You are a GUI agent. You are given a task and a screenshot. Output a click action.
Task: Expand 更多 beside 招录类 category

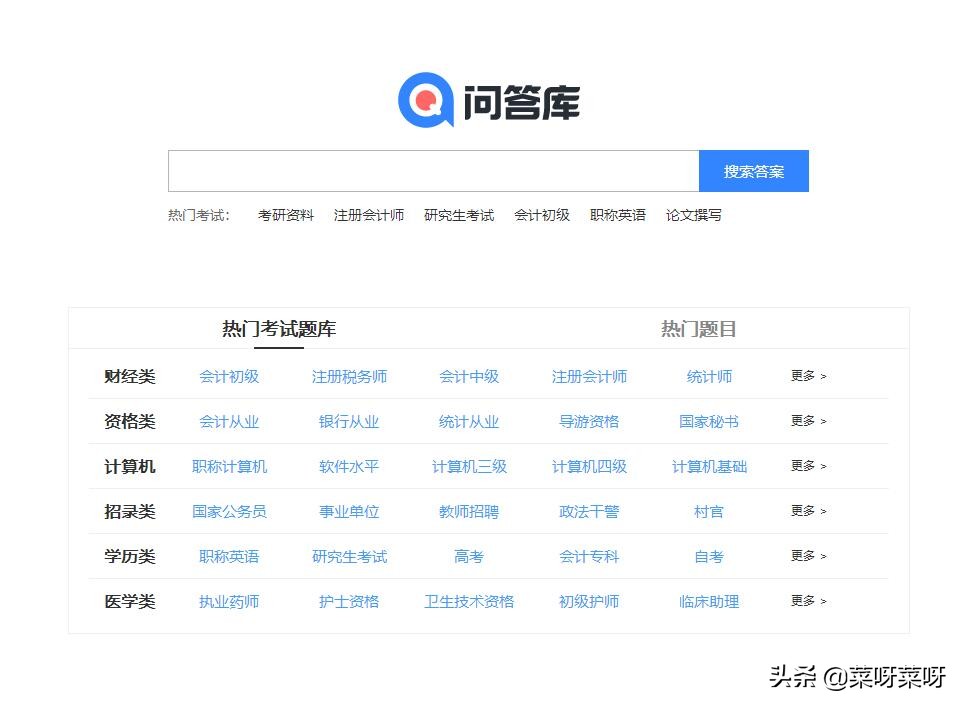pos(806,511)
